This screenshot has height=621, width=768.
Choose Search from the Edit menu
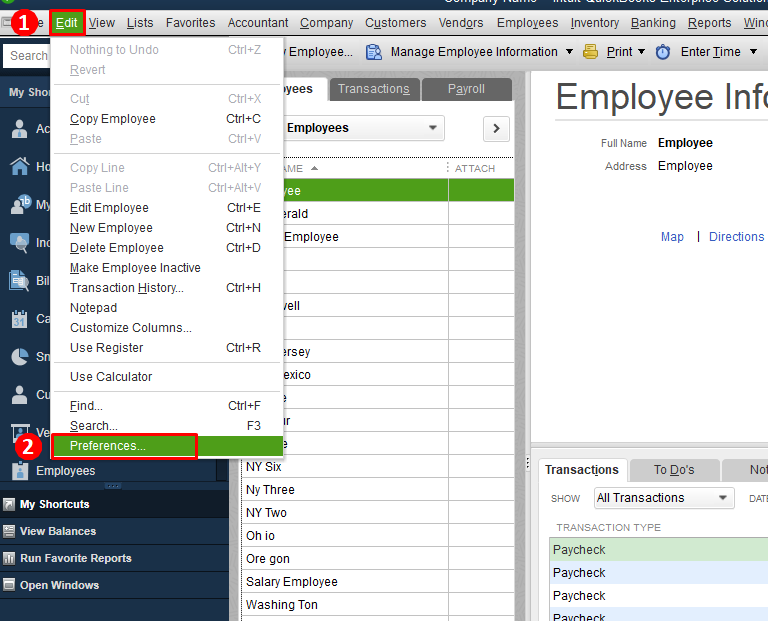coord(167,426)
